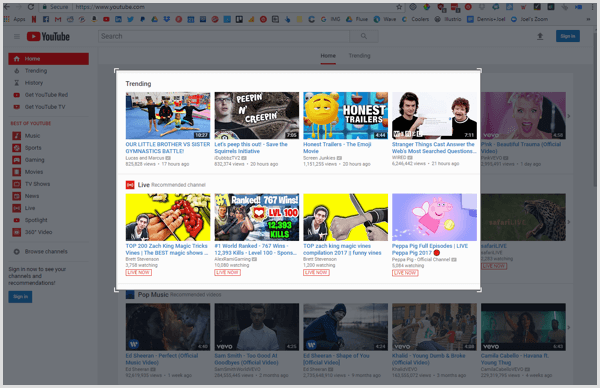Click the sidebar Sign in button
Screen dimensions: 600x388
point(20,297)
